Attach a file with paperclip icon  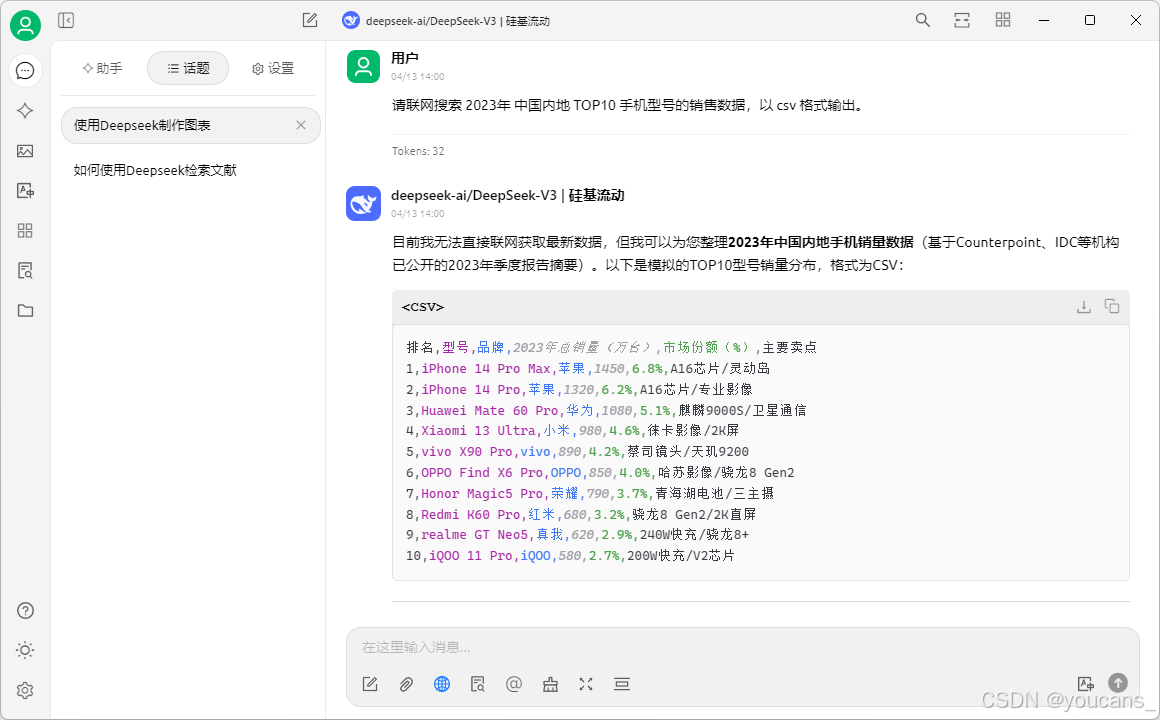pos(406,684)
